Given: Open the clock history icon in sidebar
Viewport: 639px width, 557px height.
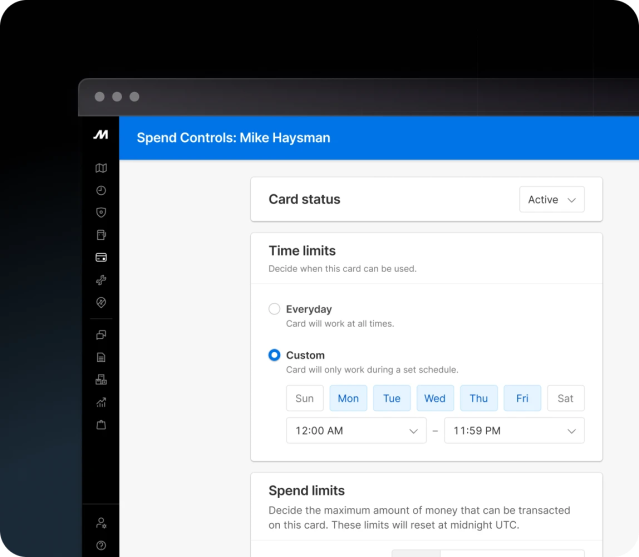Looking at the screenshot, I should [x=101, y=190].
